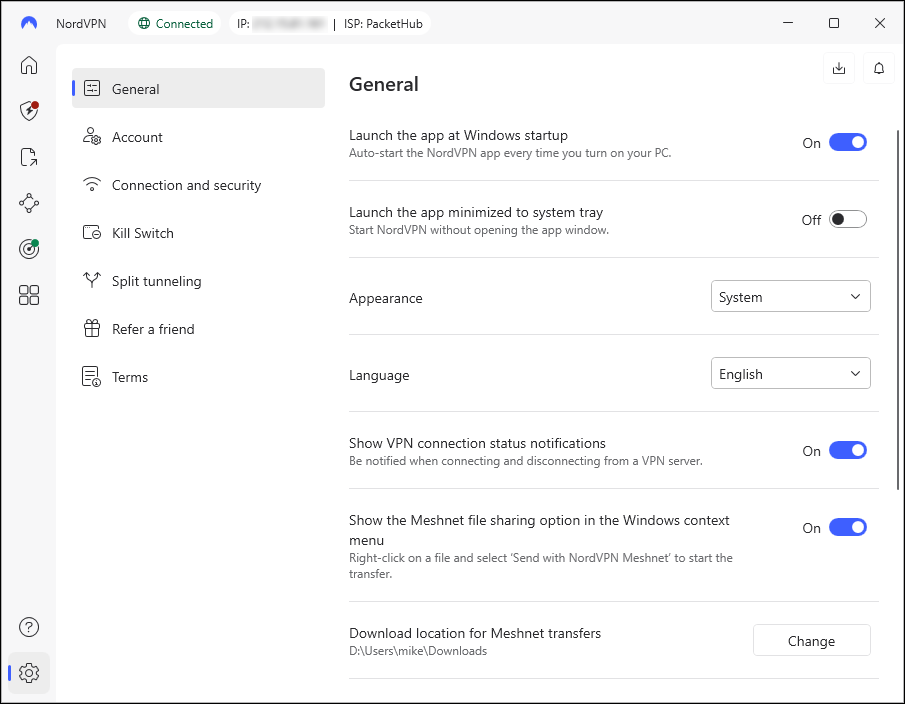Open the Meshnet icon in sidebar
The width and height of the screenshot is (905, 704).
pos(29,203)
